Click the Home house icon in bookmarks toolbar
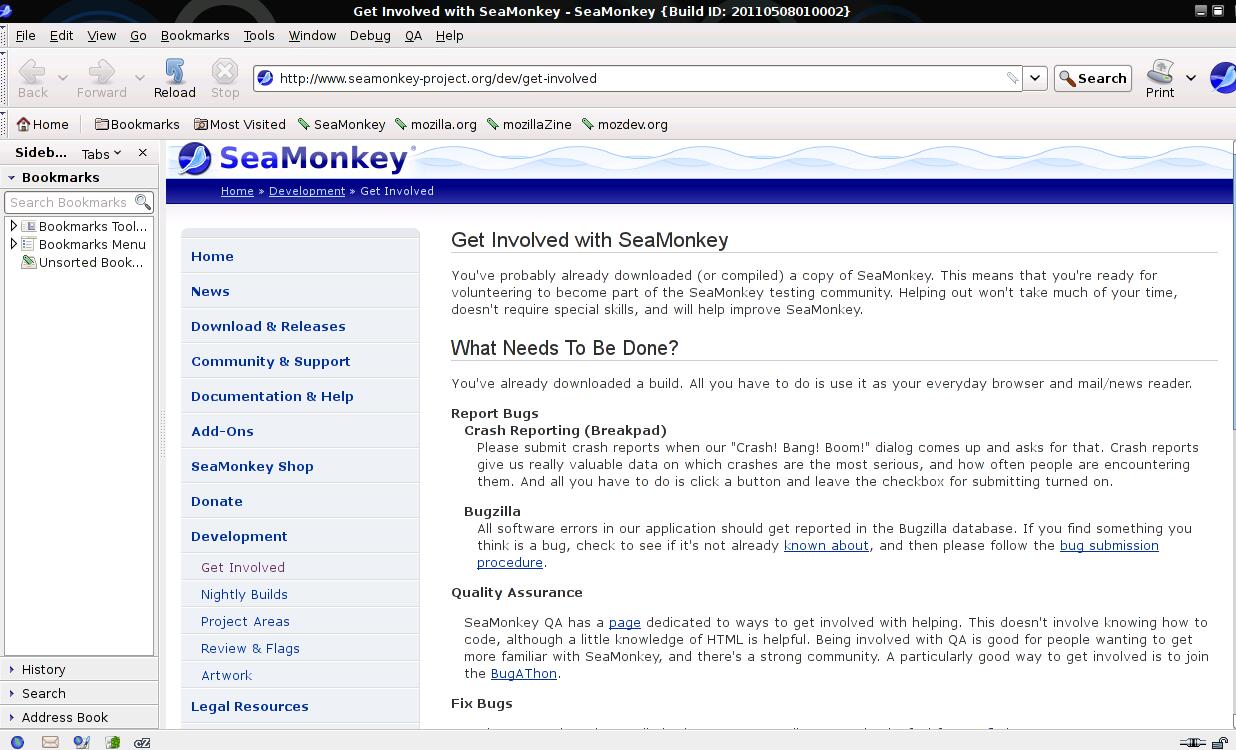Image resolution: width=1236 pixels, height=750 pixels. pos(24,125)
